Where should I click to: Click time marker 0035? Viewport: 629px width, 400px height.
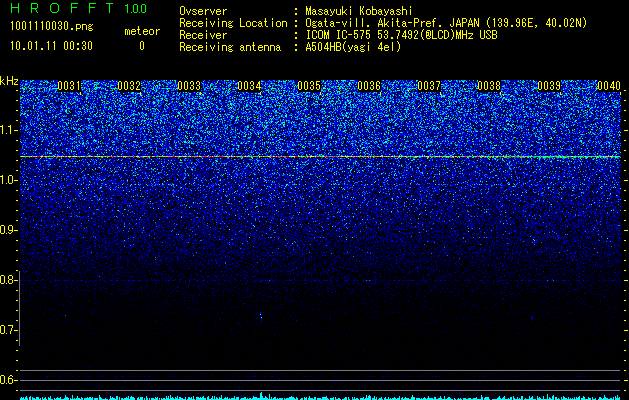tap(309, 86)
